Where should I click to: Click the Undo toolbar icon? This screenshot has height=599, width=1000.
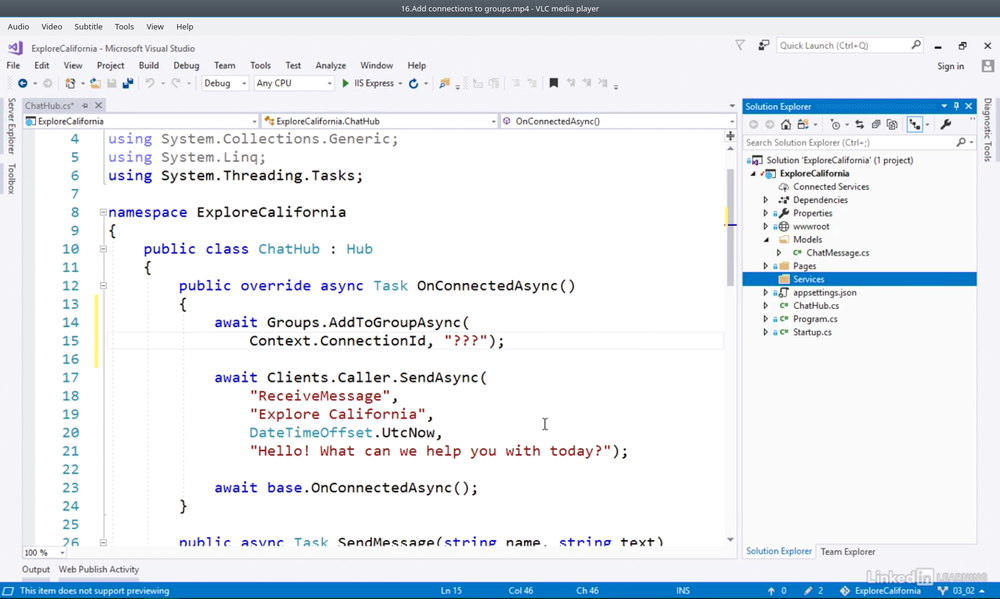pyautogui.click(x=150, y=84)
